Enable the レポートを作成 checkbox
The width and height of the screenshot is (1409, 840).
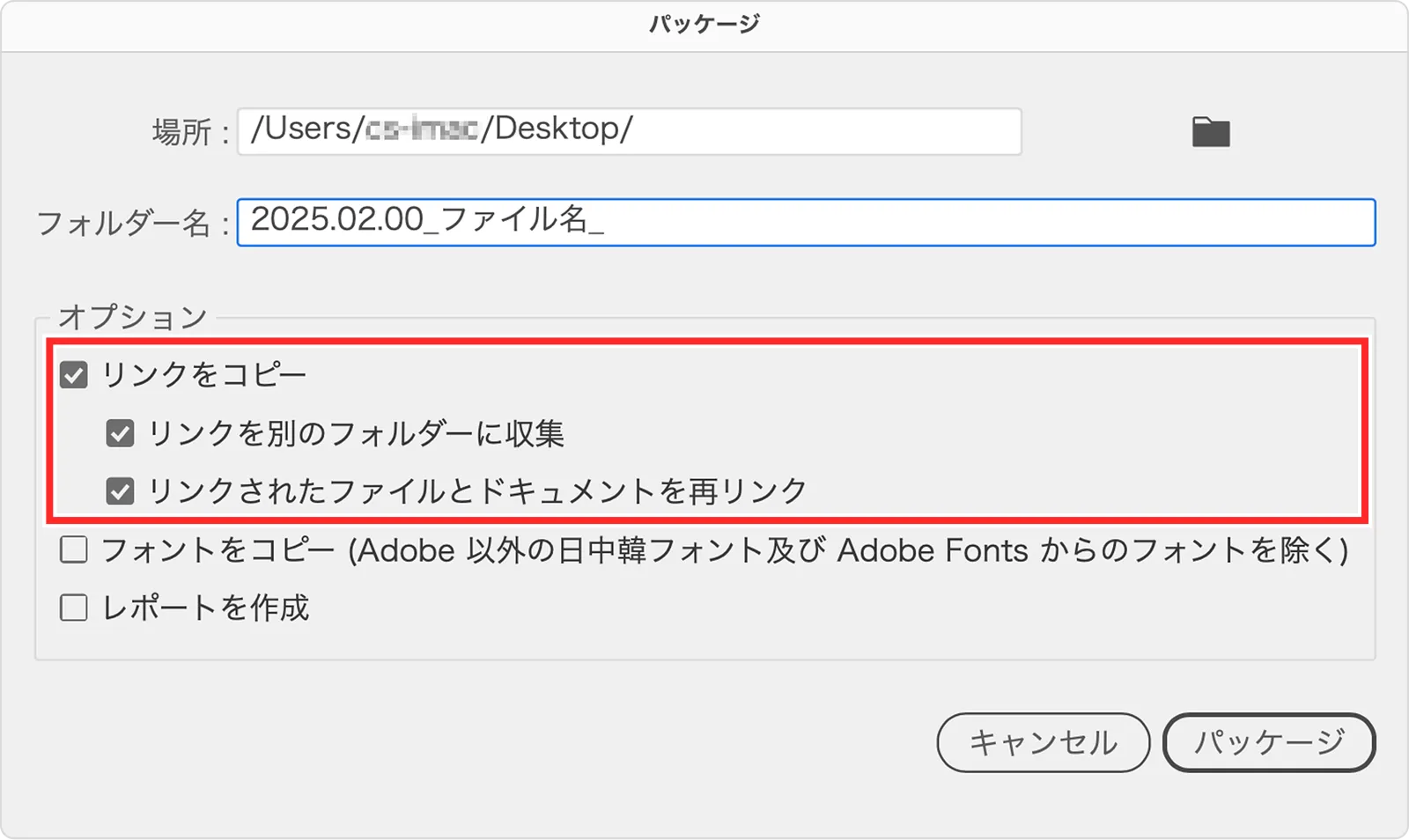point(74,608)
